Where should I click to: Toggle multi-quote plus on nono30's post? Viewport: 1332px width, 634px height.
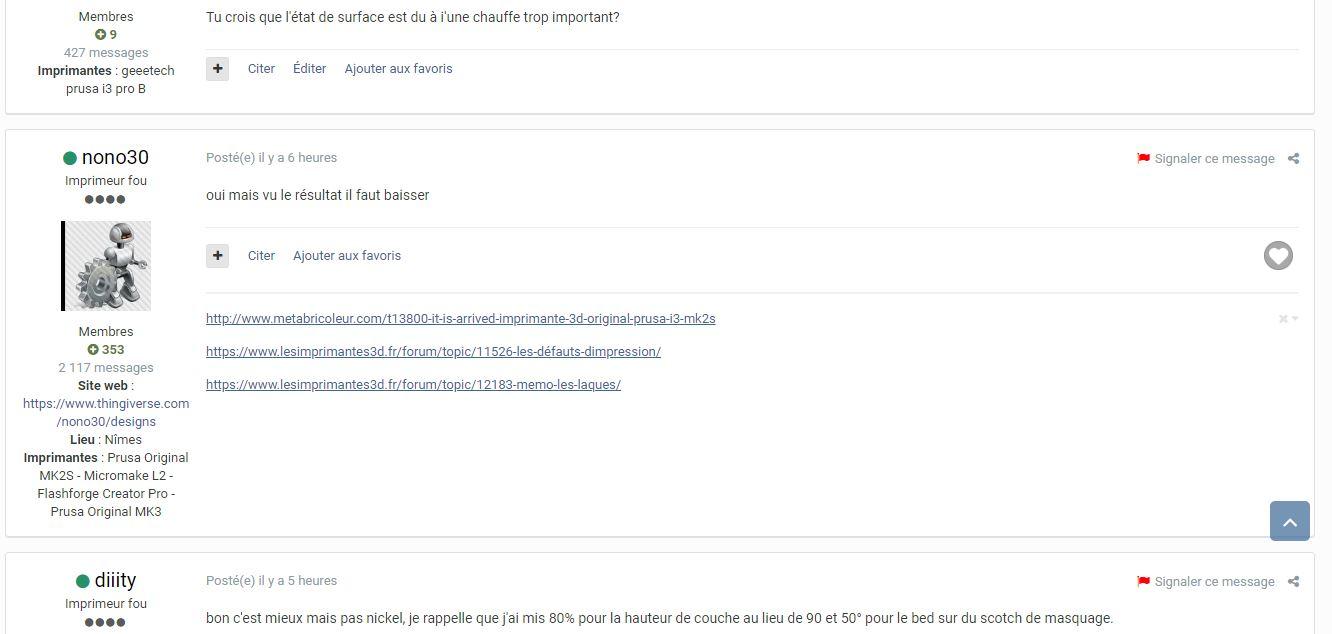218,256
